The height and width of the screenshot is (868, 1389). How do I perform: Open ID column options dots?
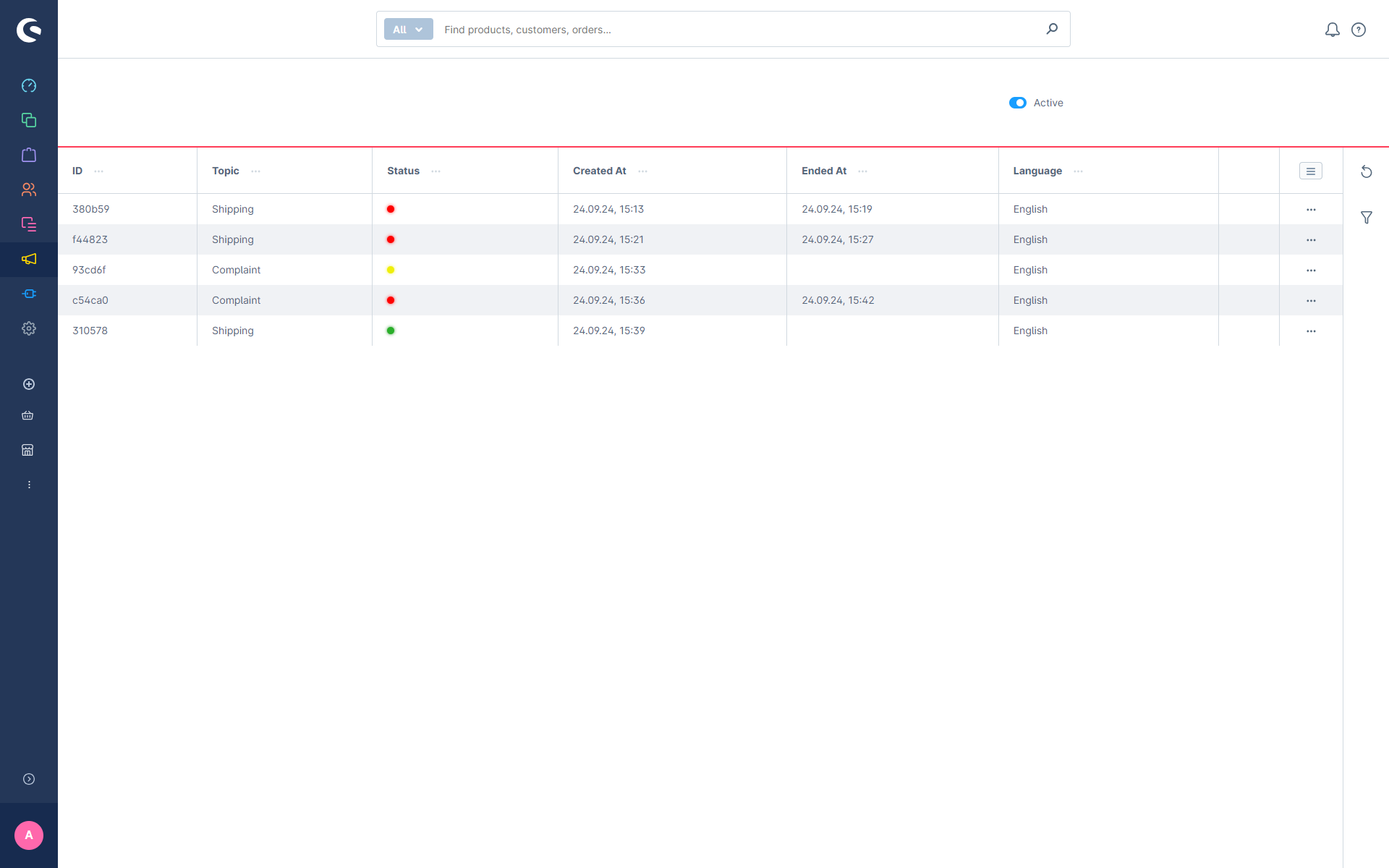[99, 171]
